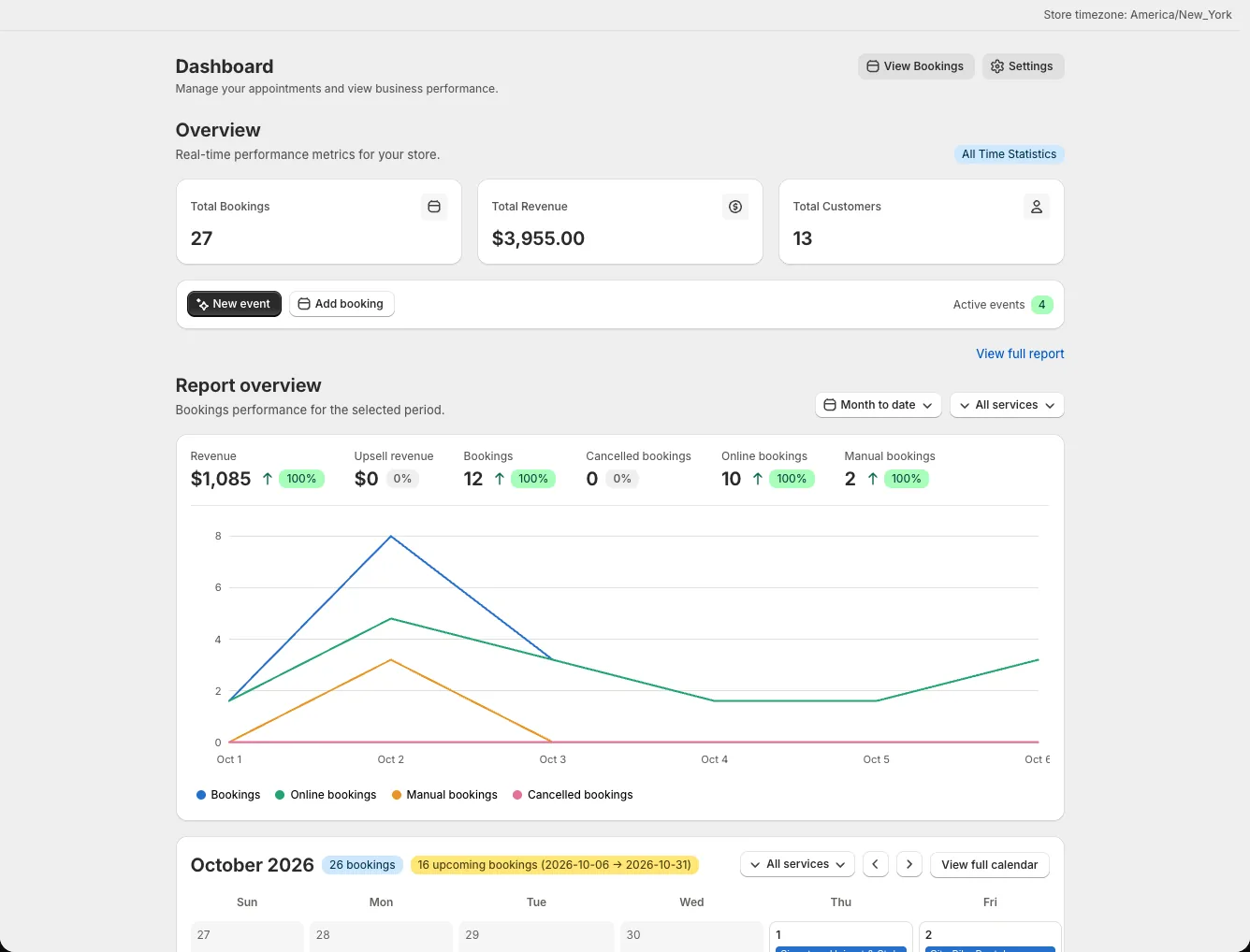Expand the Month to date dropdown

(x=878, y=405)
